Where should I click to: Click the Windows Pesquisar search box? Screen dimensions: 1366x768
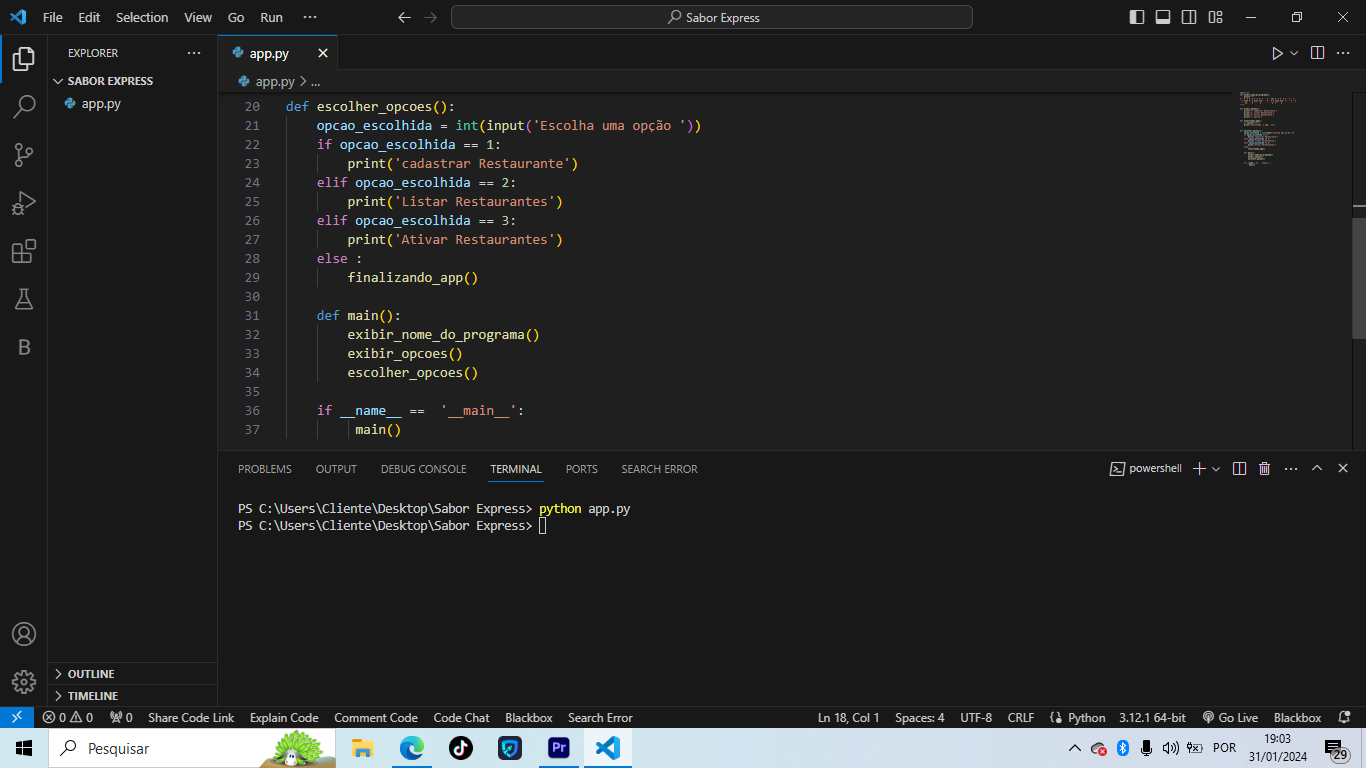tap(191, 748)
